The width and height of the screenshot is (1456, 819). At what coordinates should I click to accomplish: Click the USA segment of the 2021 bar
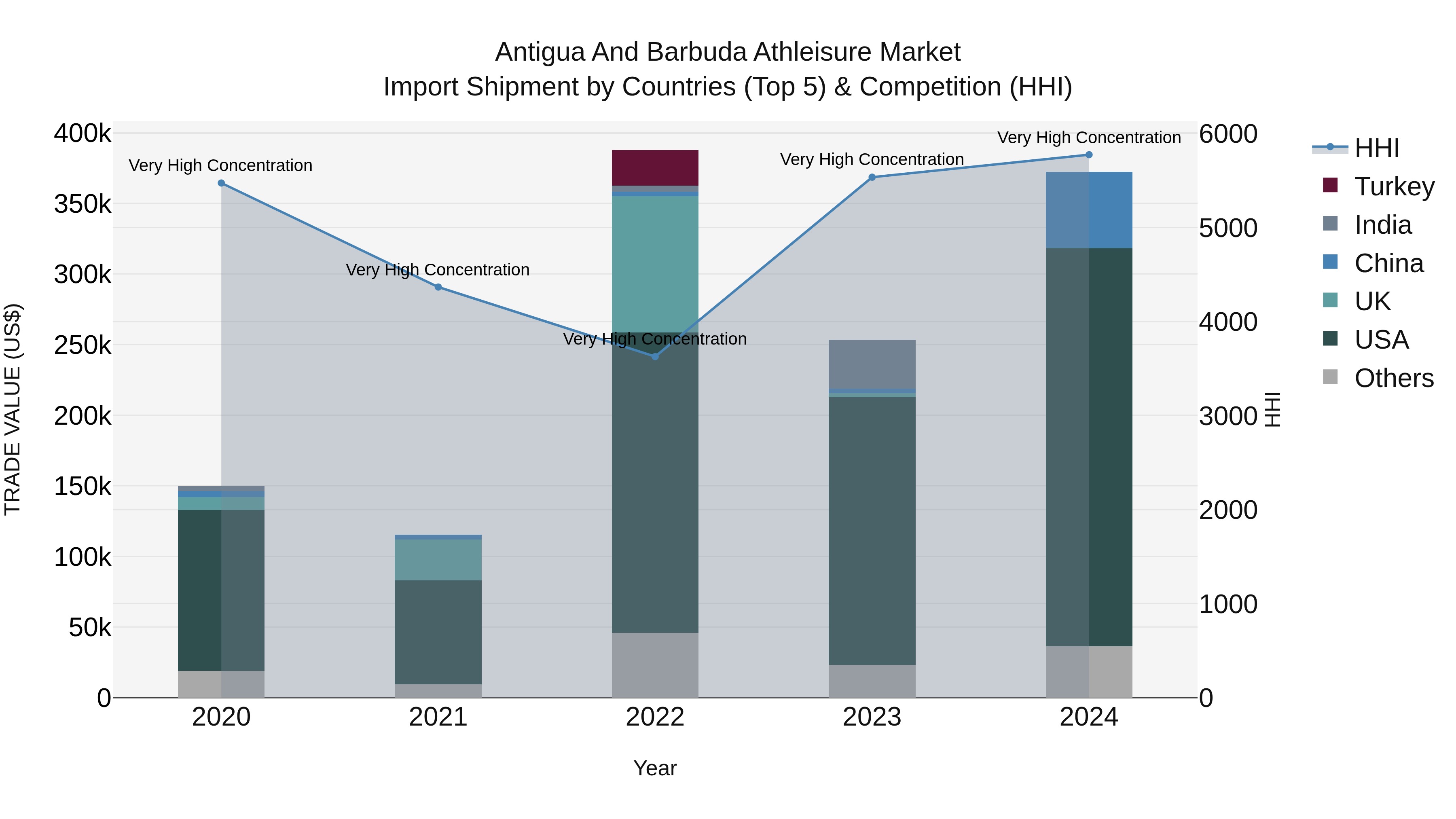tap(438, 633)
